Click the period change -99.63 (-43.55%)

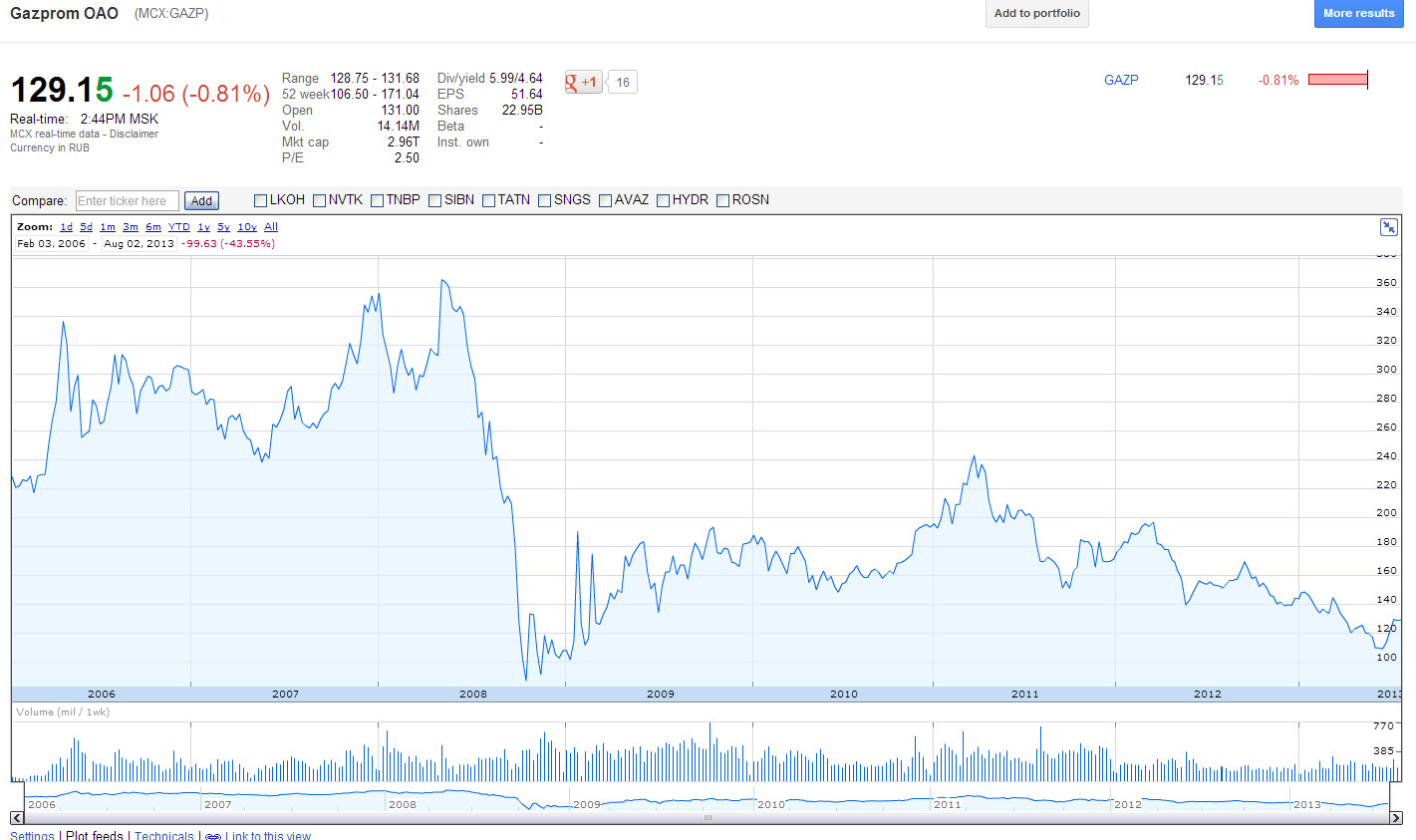[x=228, y=243]
